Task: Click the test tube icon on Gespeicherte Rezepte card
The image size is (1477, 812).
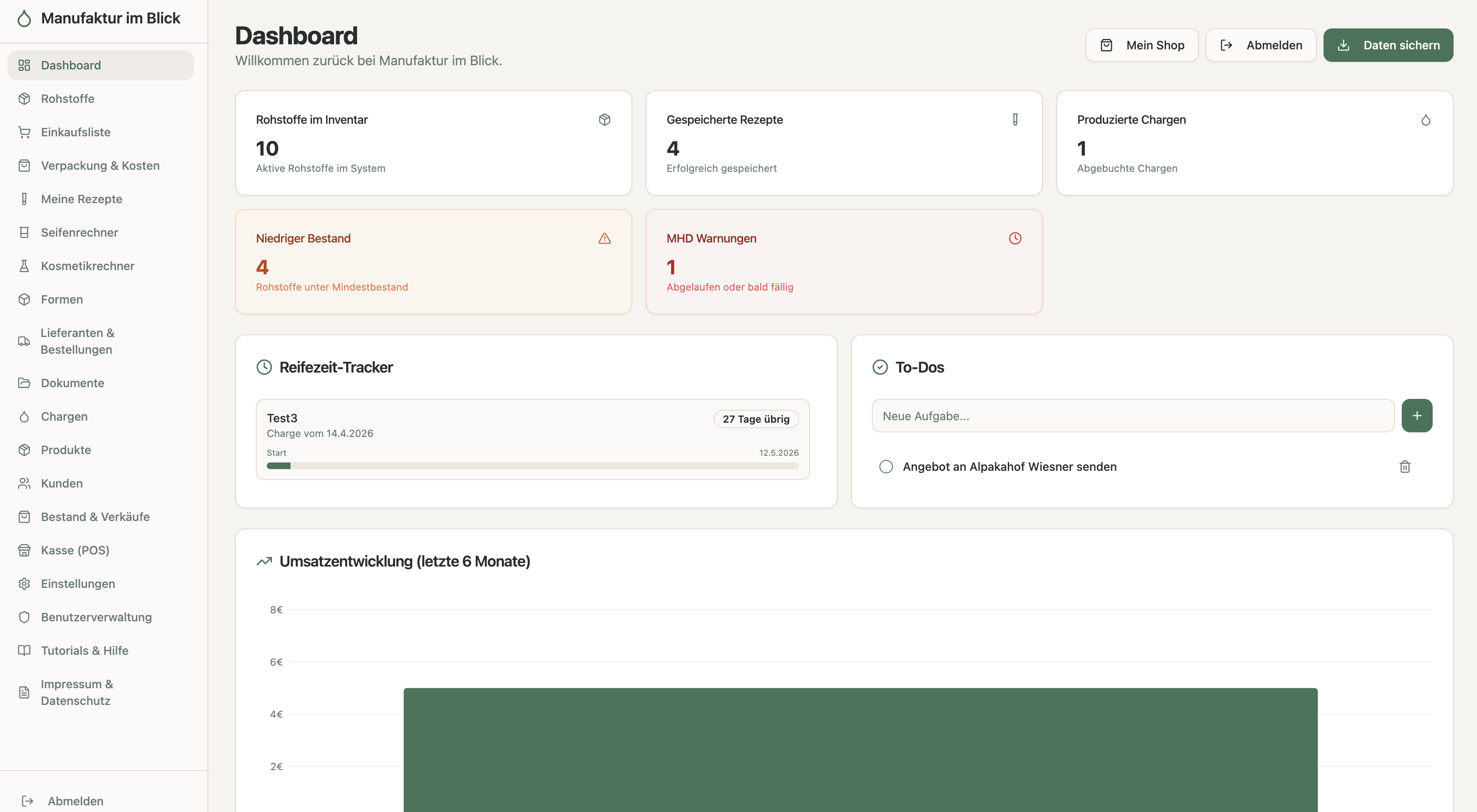Action: click(1015, 120)
